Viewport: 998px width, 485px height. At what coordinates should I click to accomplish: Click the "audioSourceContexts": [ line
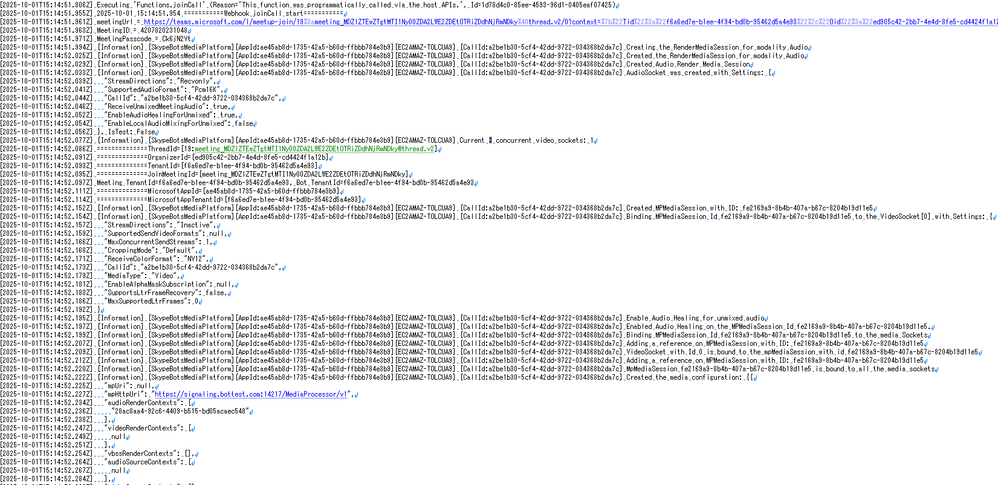(150, 461)
